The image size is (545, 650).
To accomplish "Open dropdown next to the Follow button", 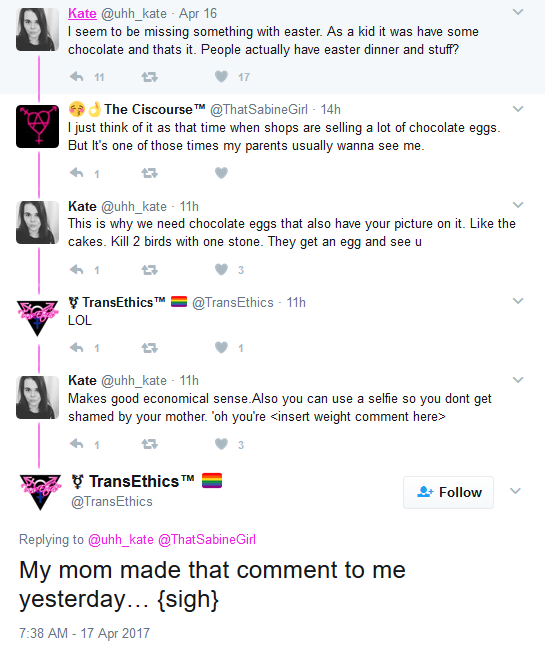I will [515, 491].
